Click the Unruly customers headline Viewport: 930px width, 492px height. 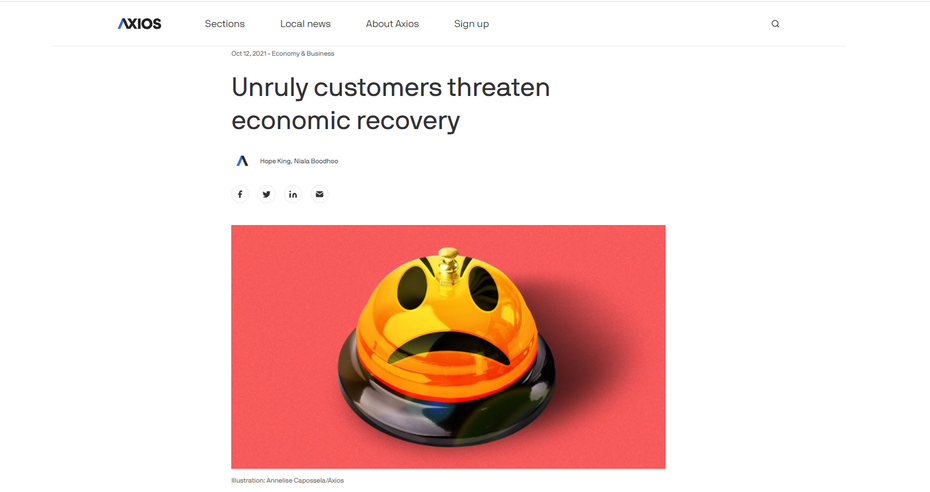(x=390, y=104)
